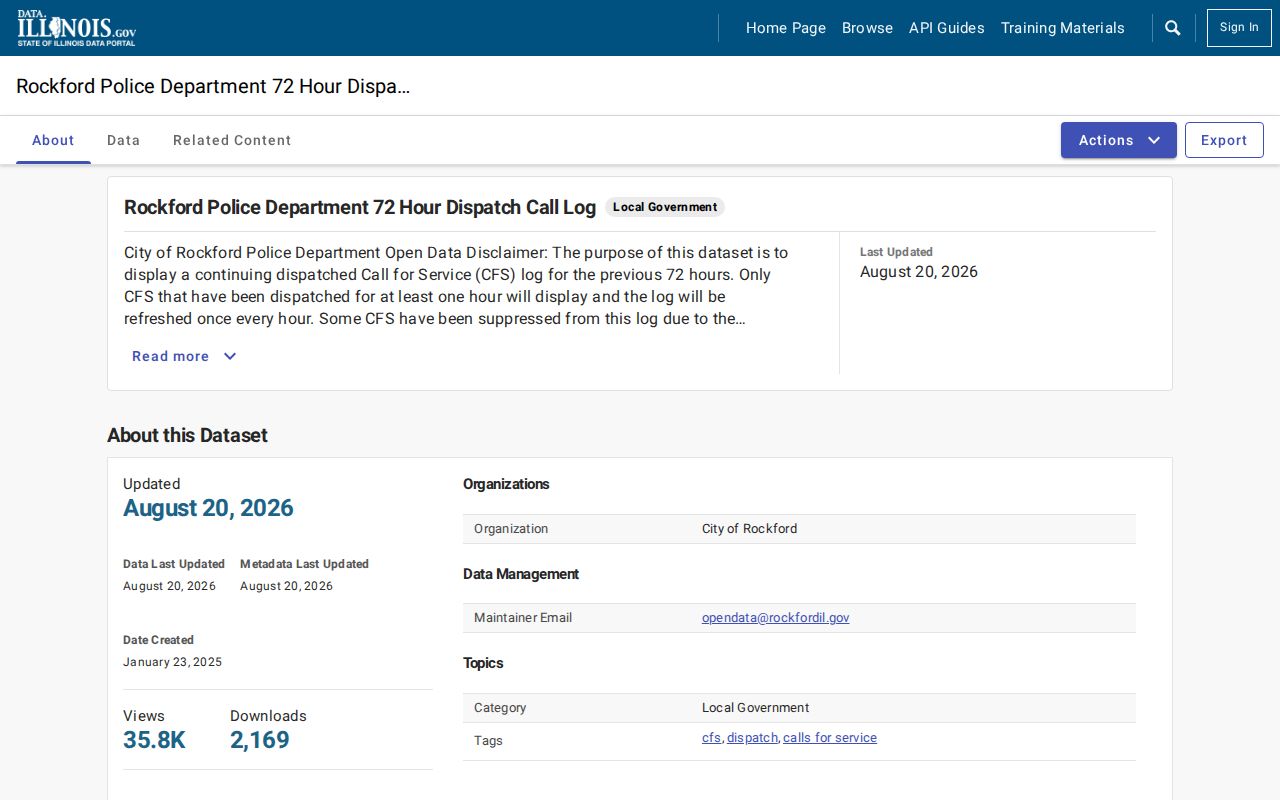Select the About tab

pyautogui.click(x=53, y=140)
